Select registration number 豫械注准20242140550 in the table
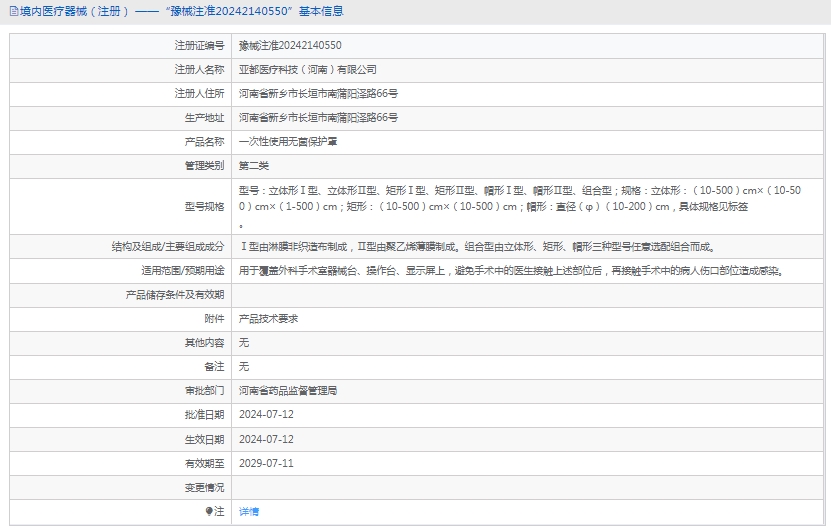Image resolution: width=831 pixels, height=531 pixels. [x=290, y=46]
